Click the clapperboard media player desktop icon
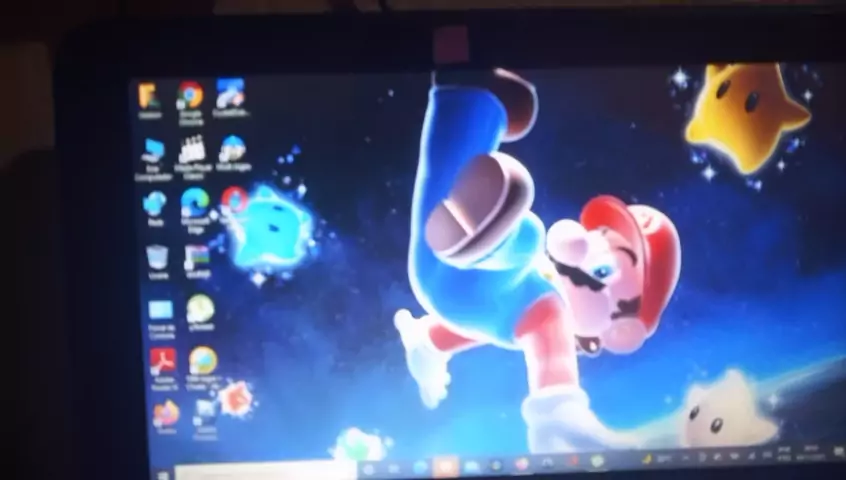This screenshot has height=480, width=846. 192,150
